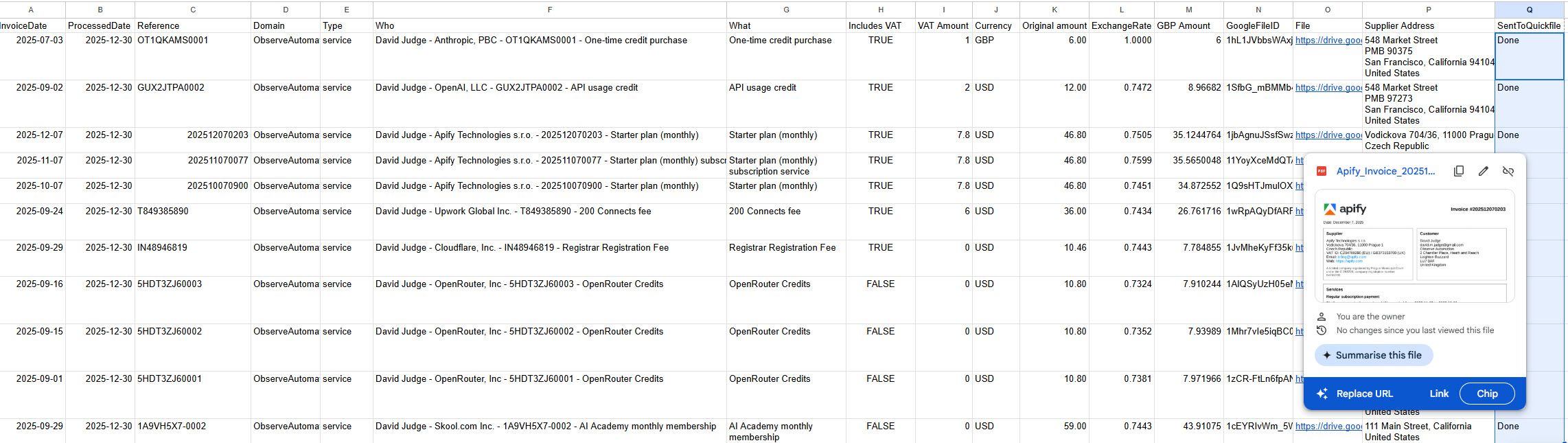
Task: Open Drive link for Apify invoice 202512070203
Action: coord(1328,135)
